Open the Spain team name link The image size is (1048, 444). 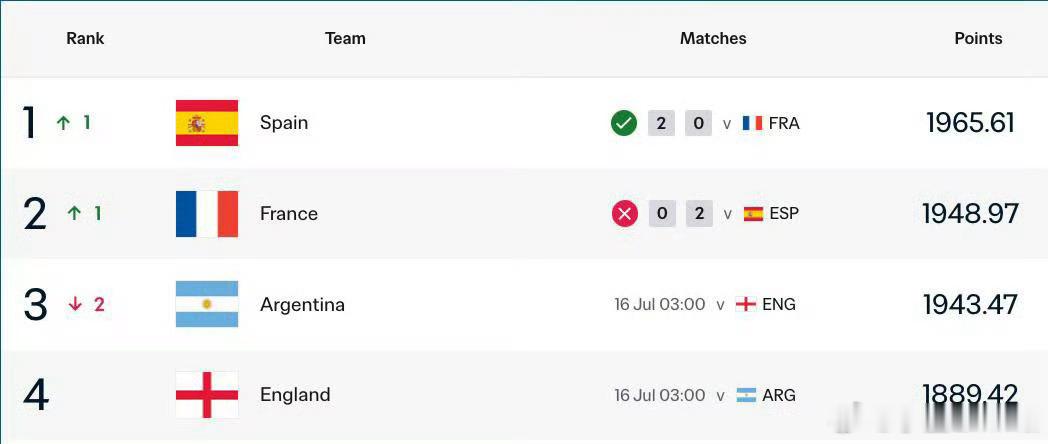tap(284, 123)
